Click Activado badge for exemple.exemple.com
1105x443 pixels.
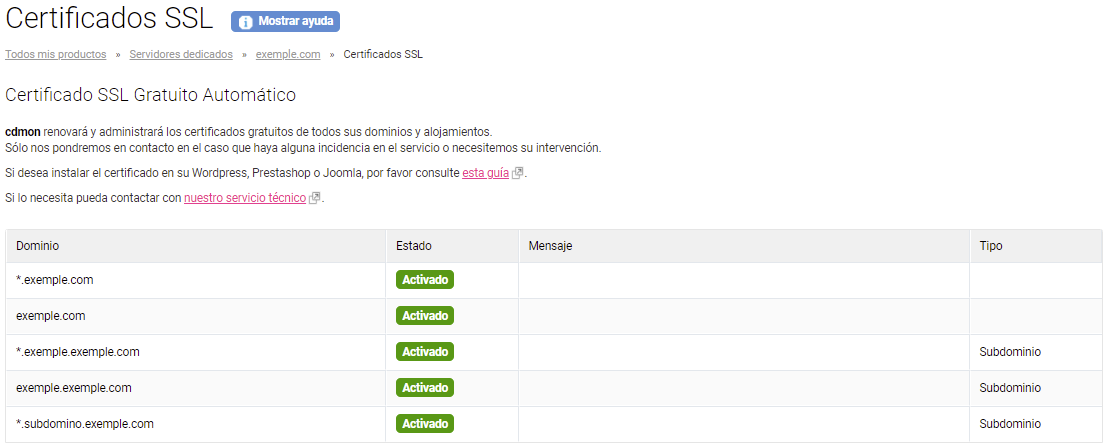pos(425,387)
